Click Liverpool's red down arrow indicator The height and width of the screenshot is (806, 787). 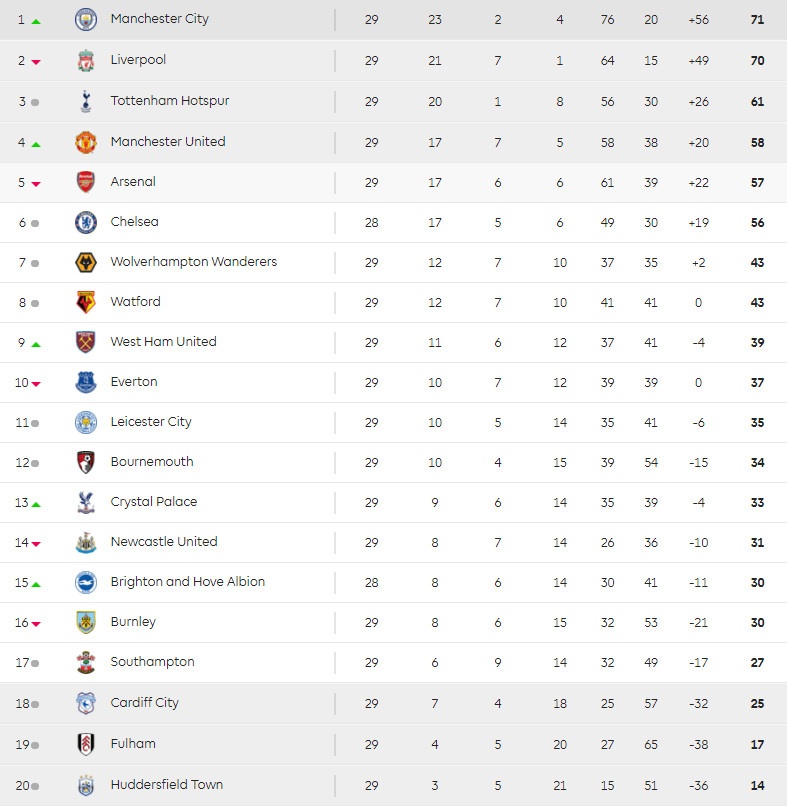(36, 62)
